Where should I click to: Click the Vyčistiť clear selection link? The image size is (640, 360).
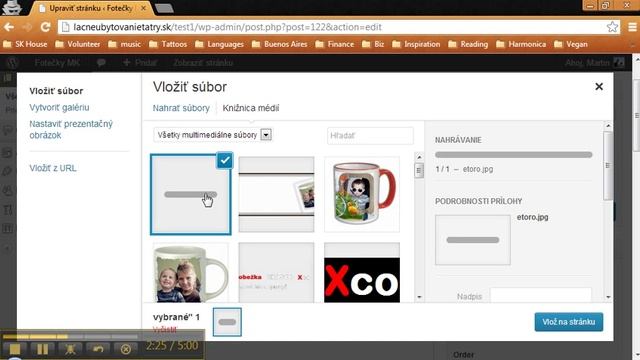click(x=165, y=329)
